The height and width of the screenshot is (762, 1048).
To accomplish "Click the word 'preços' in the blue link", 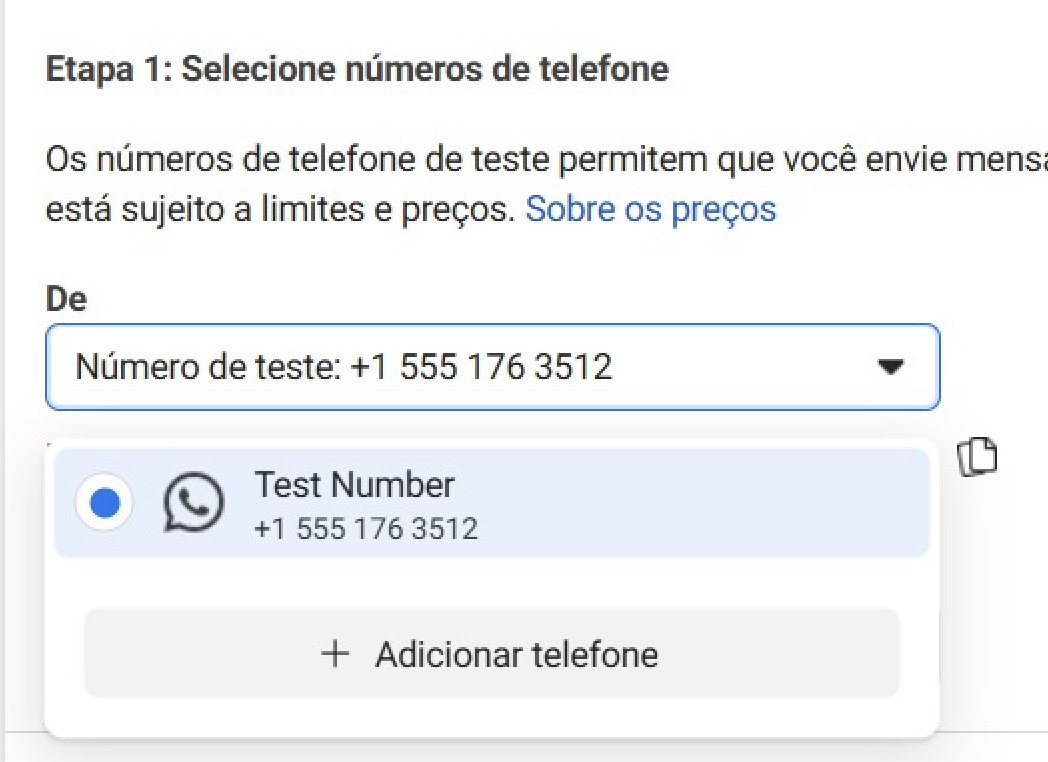I will [x=725, y=209].
